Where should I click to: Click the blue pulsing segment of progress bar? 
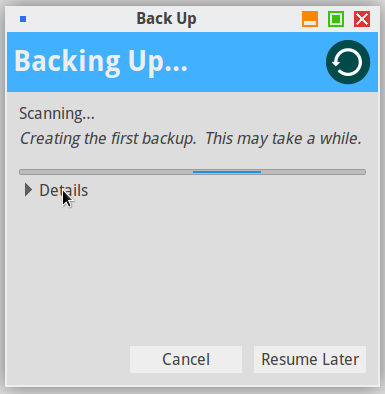[227, 172]
